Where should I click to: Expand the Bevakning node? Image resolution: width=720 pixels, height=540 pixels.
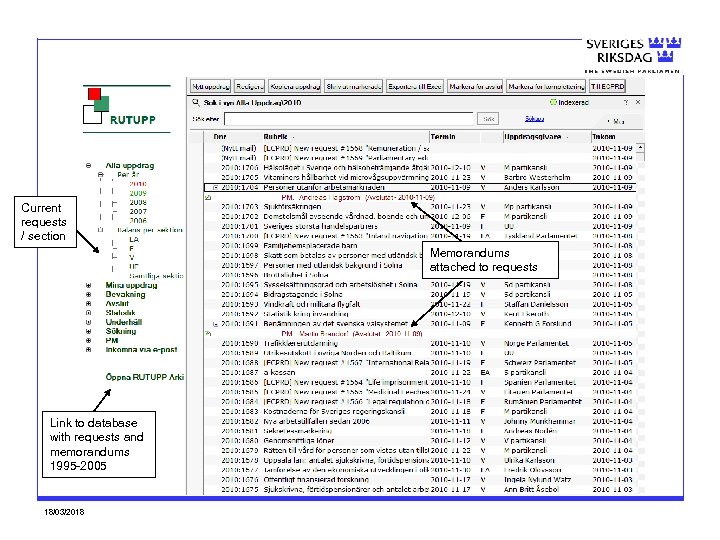click(x=89, y=294)
